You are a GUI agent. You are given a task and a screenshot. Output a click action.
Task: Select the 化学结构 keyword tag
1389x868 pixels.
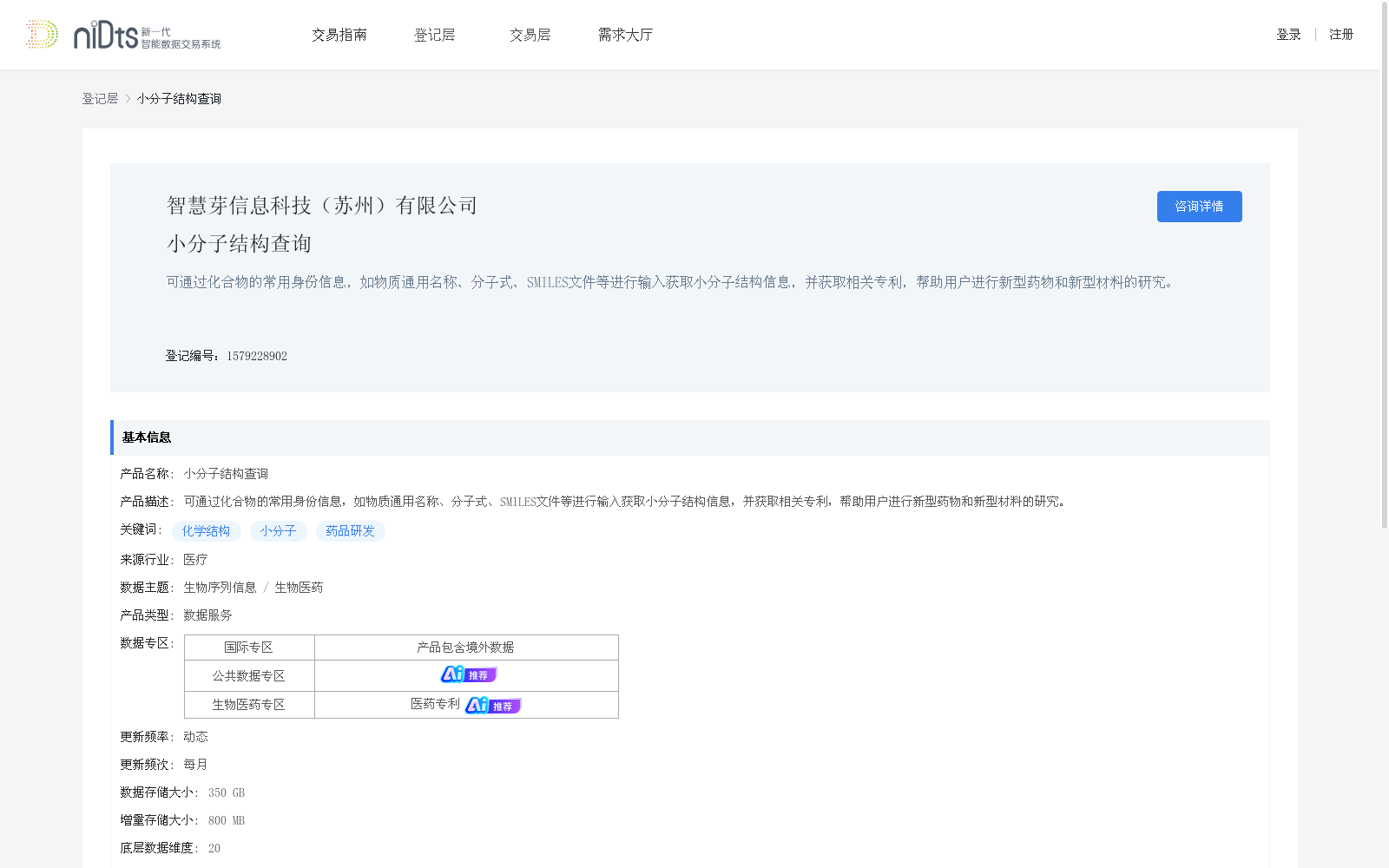tap(206, 531)
